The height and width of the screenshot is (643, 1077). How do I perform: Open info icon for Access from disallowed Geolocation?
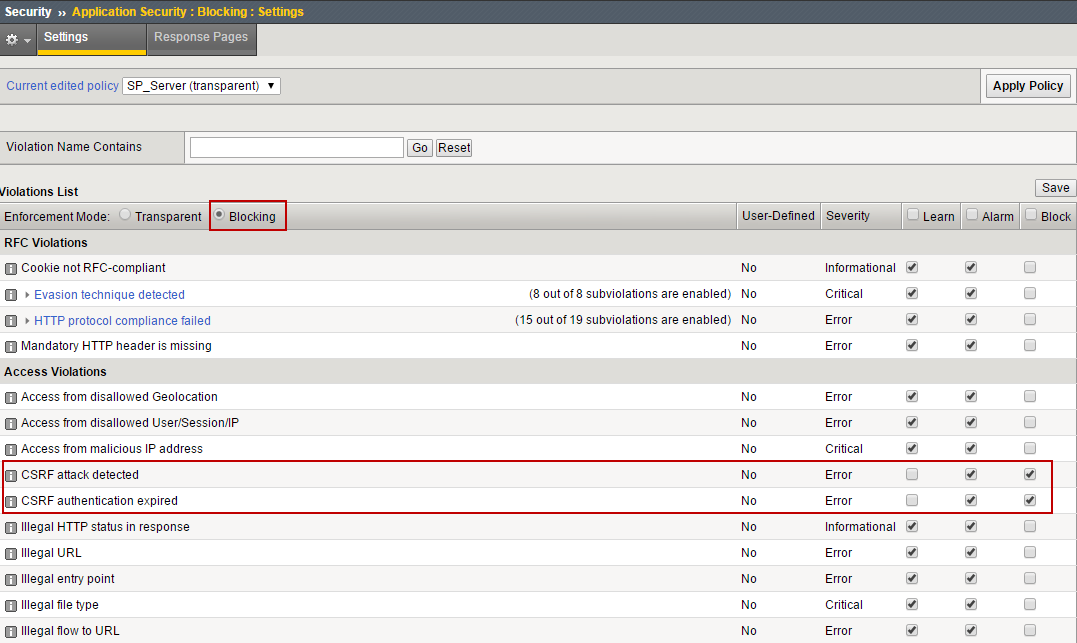[11, 398]
